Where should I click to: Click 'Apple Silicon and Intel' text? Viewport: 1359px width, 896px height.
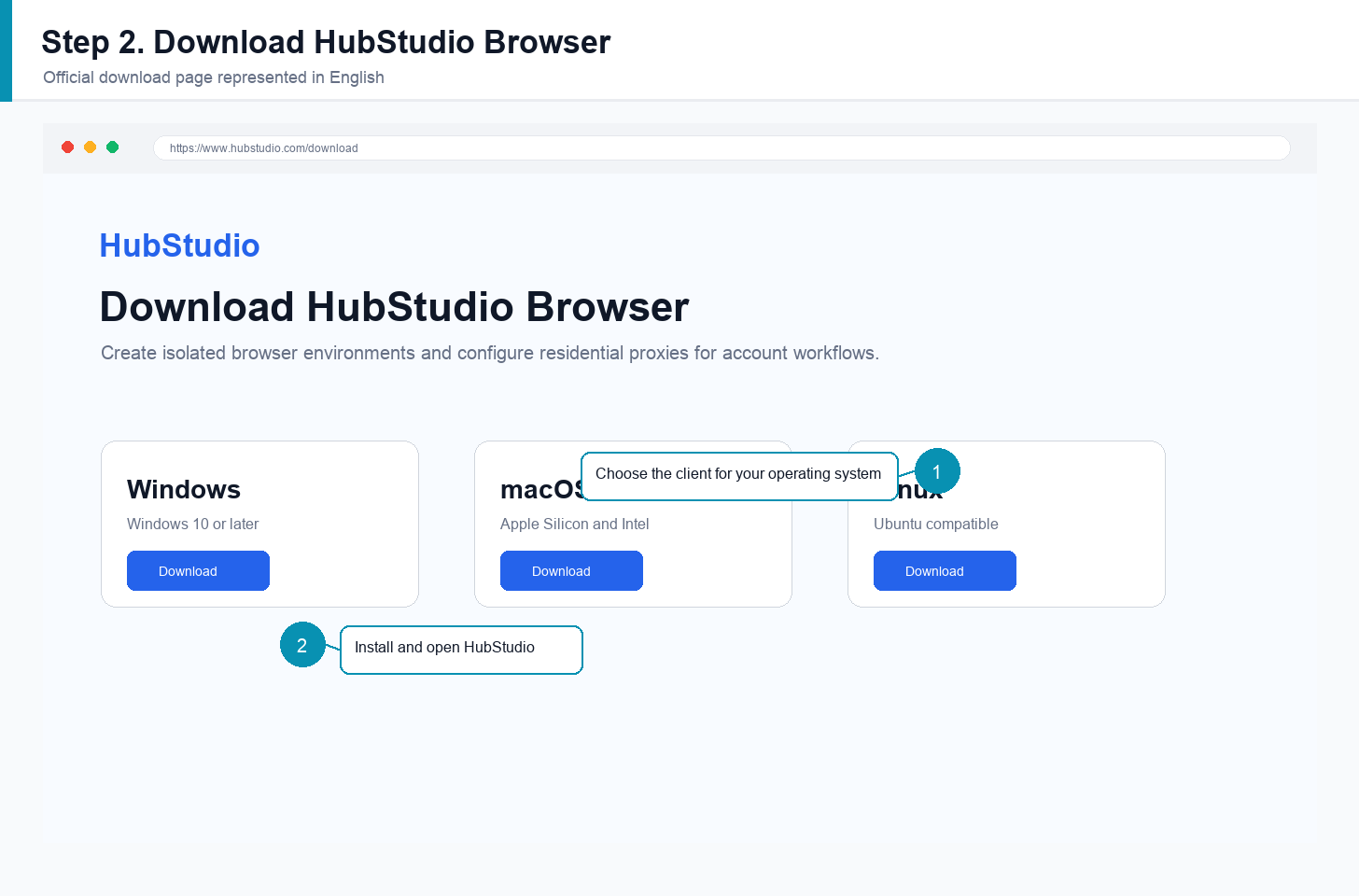point(574,524)
